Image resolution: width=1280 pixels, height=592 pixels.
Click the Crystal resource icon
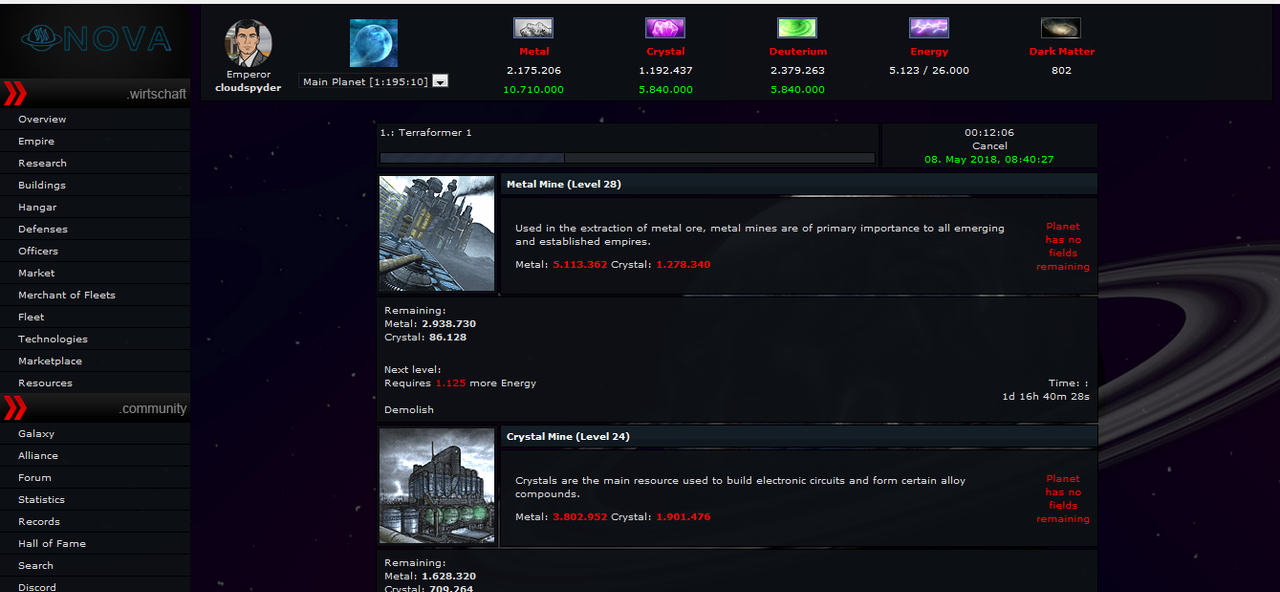[x=665, y=28]
